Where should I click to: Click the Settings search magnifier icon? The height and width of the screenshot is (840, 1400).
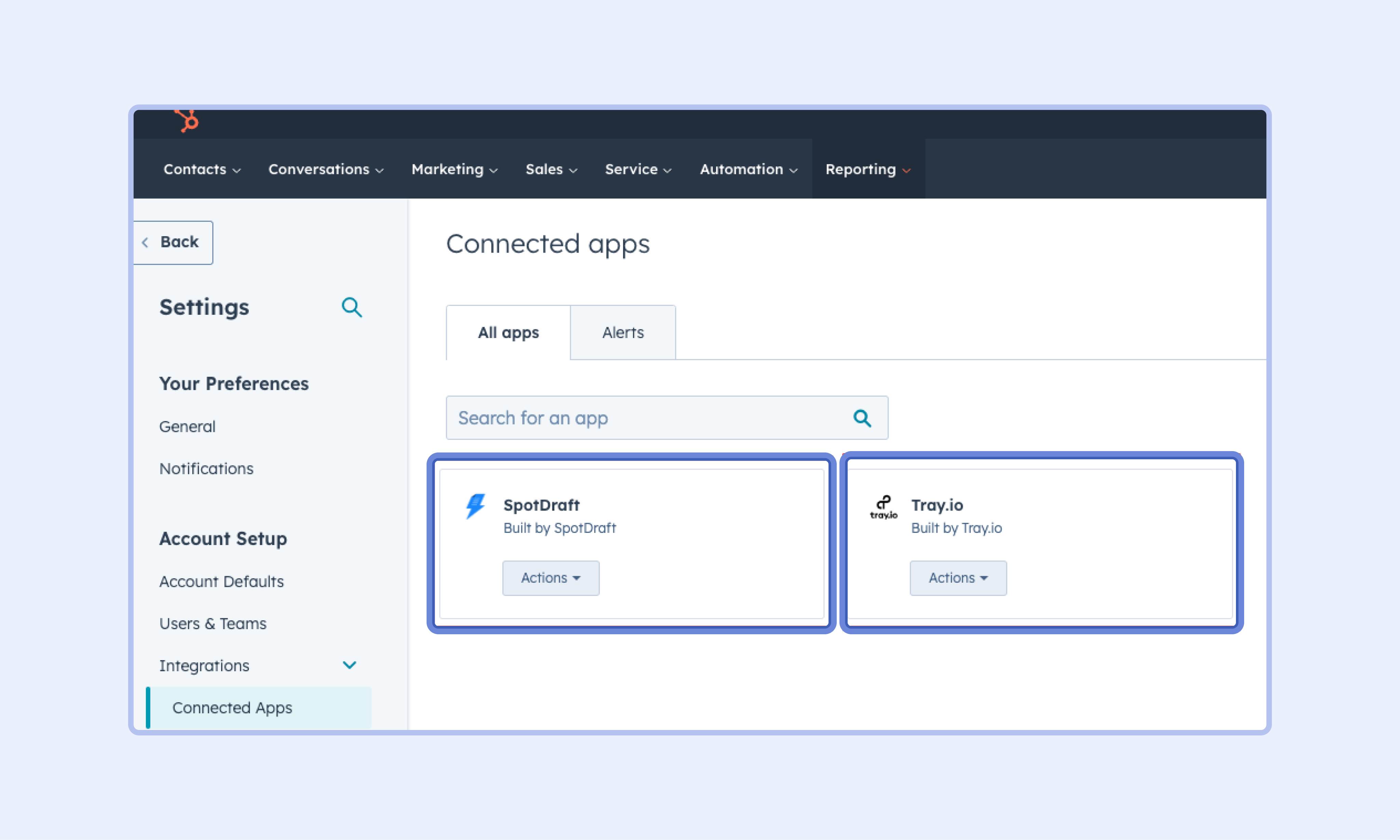pos(352,307)
